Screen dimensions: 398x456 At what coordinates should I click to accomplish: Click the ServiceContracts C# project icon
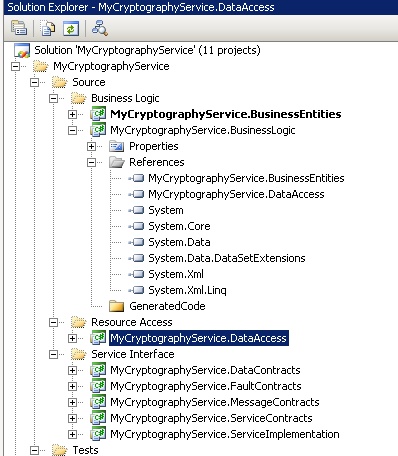coord(98,418)
